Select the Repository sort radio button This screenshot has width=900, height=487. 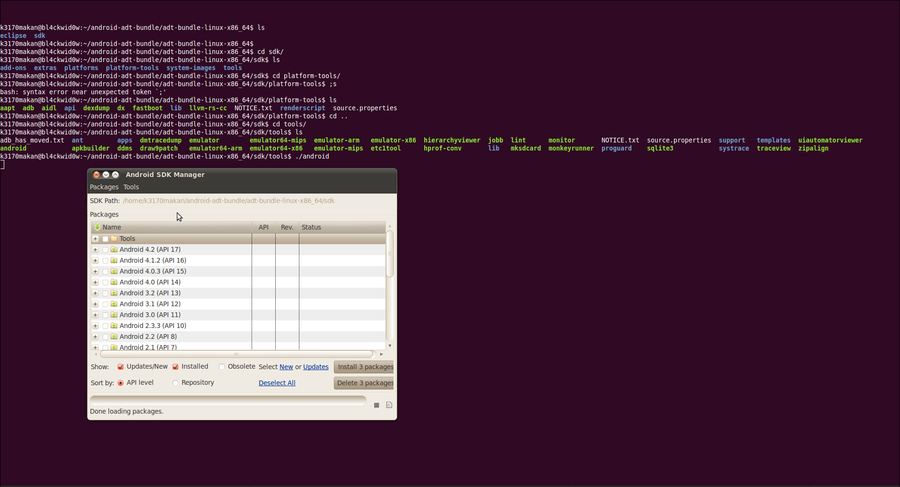click(x=176, y=383)
